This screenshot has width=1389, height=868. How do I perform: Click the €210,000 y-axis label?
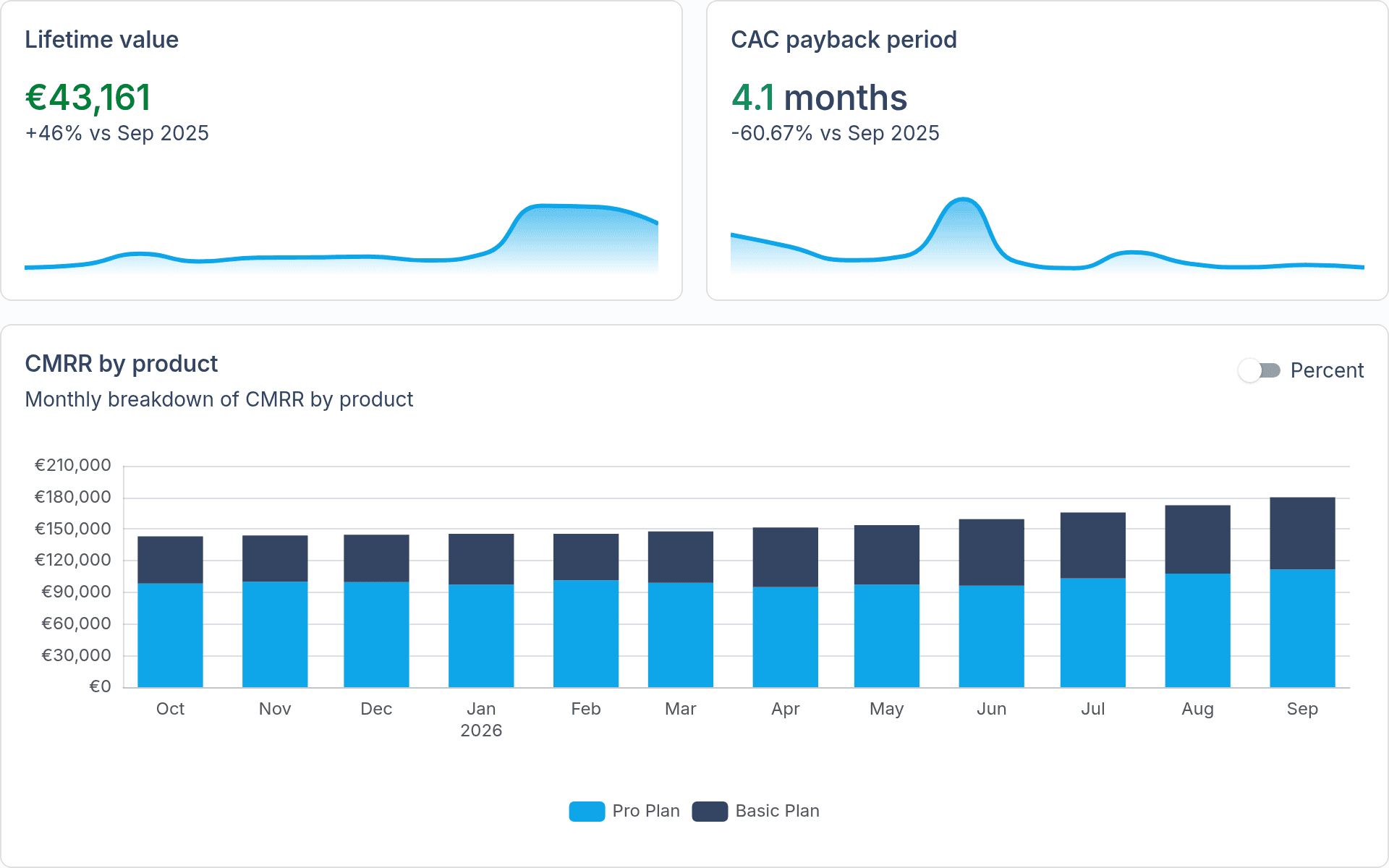tap(73, 465)
